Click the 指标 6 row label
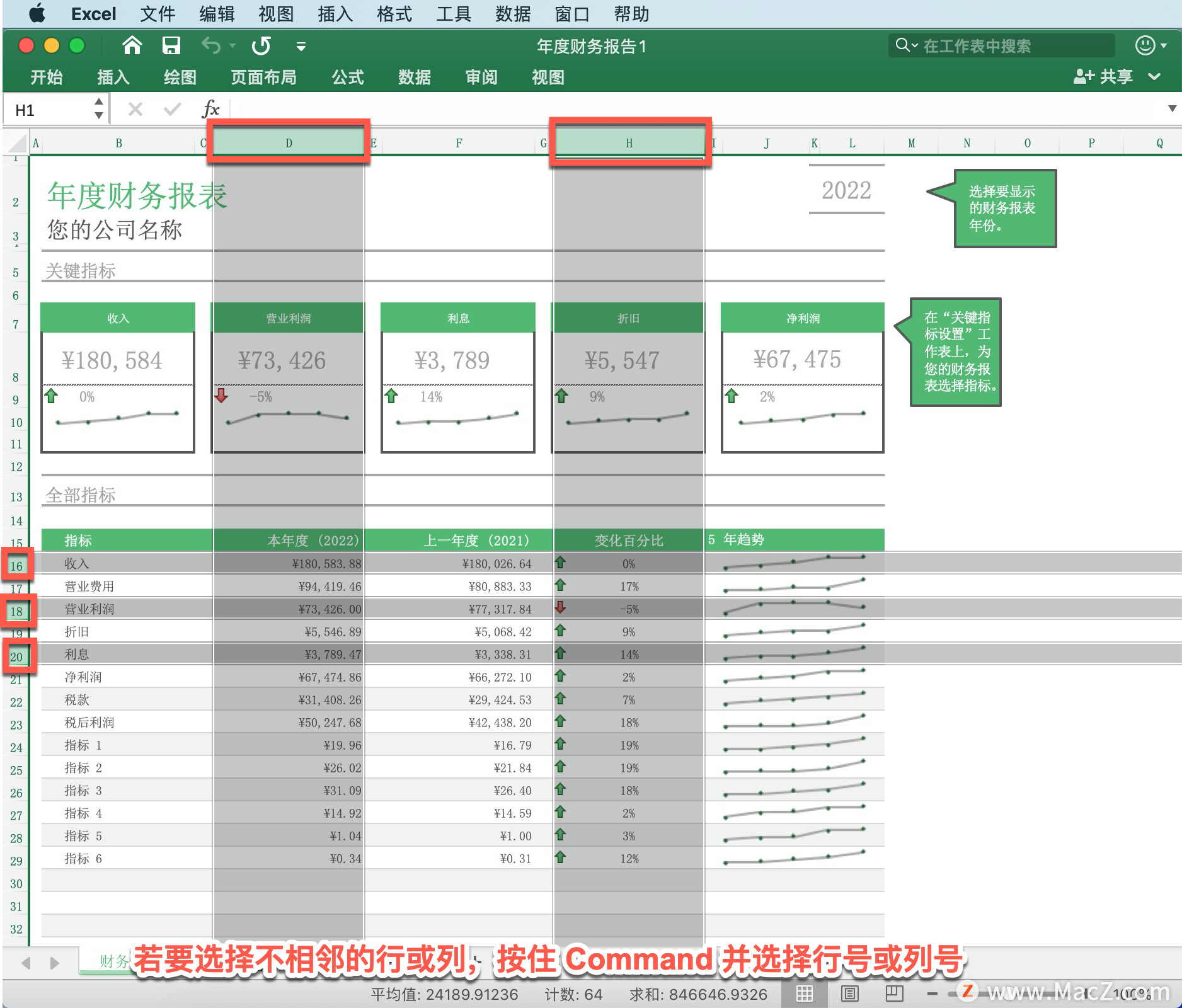 click(83, 858)
